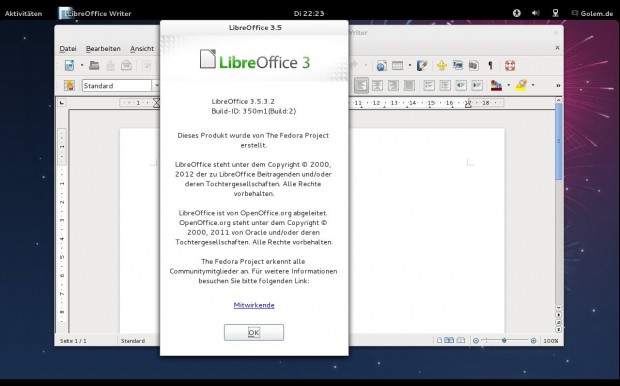Select book mode view layout icon
Image resolution: width=620 pixels, height=386 pixels.
tap(461, 340)
